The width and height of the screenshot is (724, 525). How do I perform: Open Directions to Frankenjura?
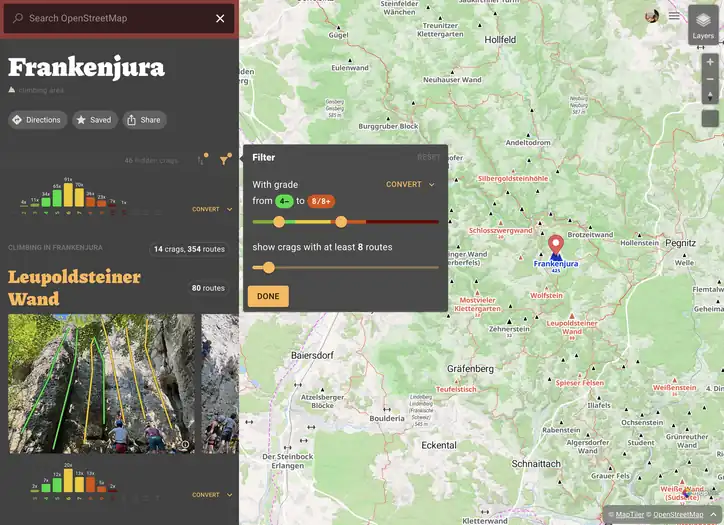coord(36,120)
